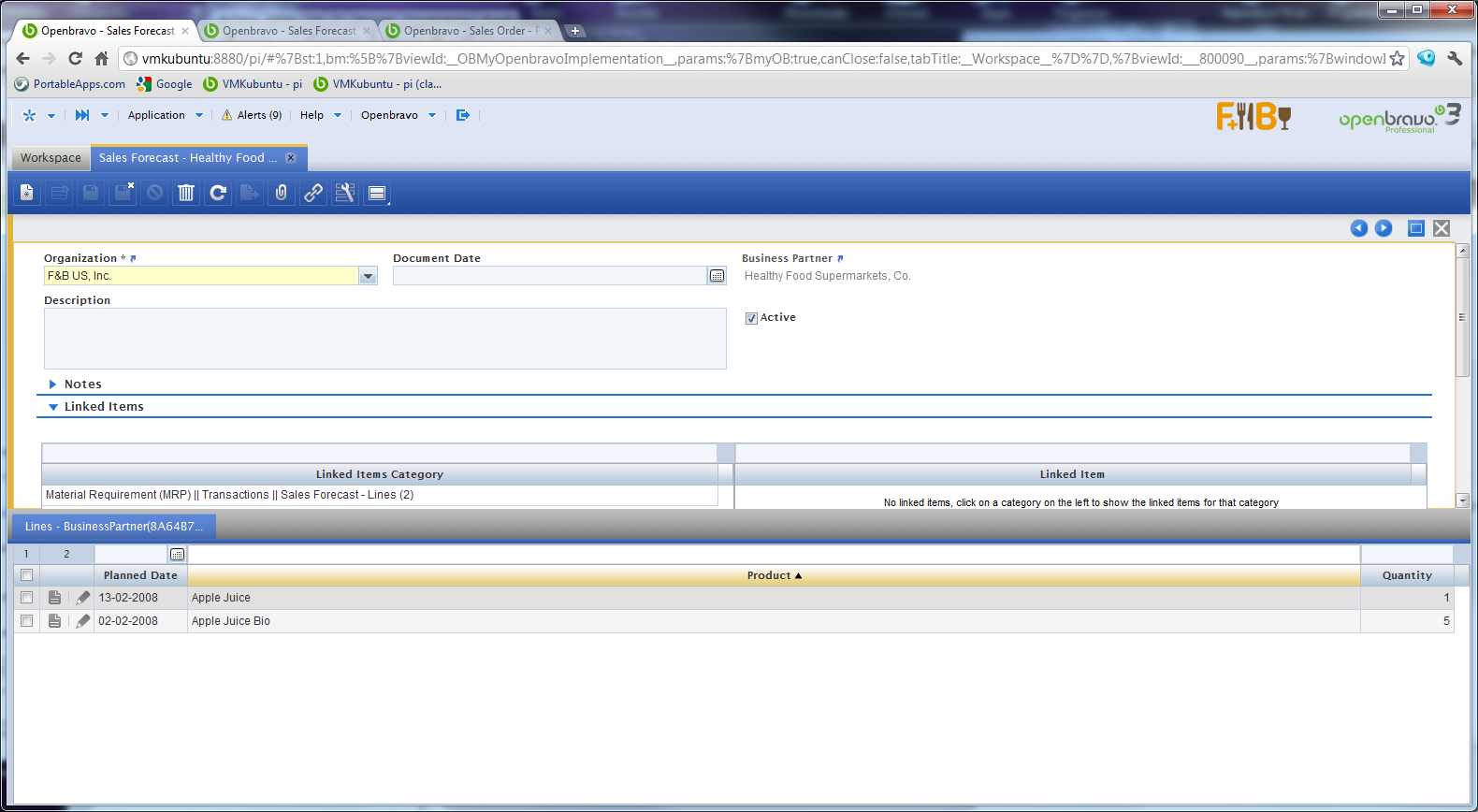1478x812 pixels.
Task: Select all lines with header checkbox
Action: (26, 575)
